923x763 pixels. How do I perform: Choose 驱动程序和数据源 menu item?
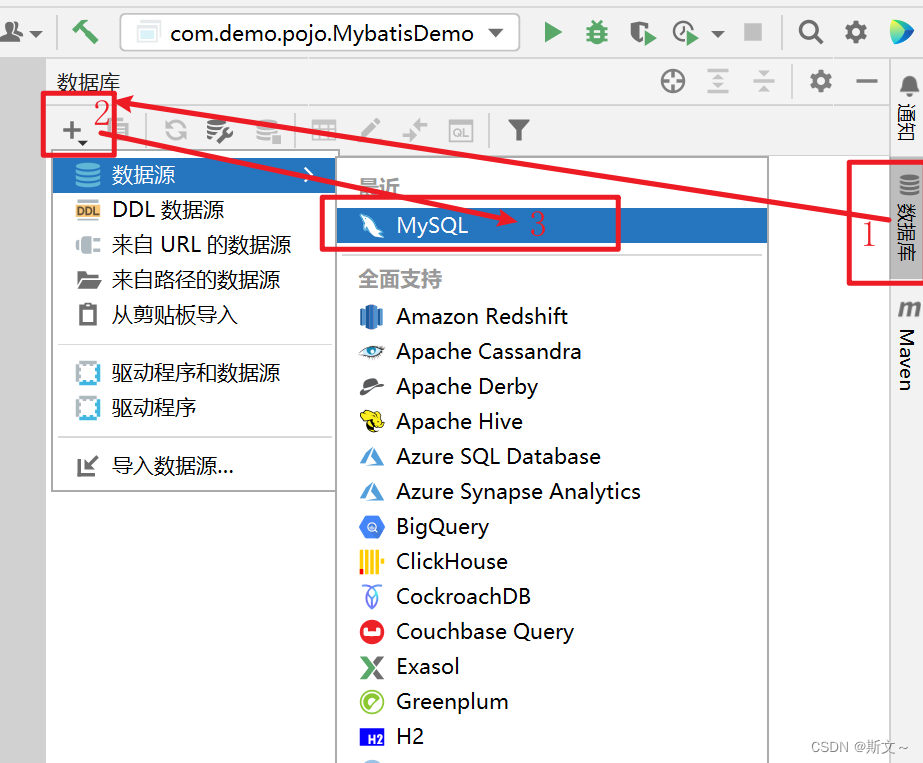pyautogui.click(x=194, y=373)
